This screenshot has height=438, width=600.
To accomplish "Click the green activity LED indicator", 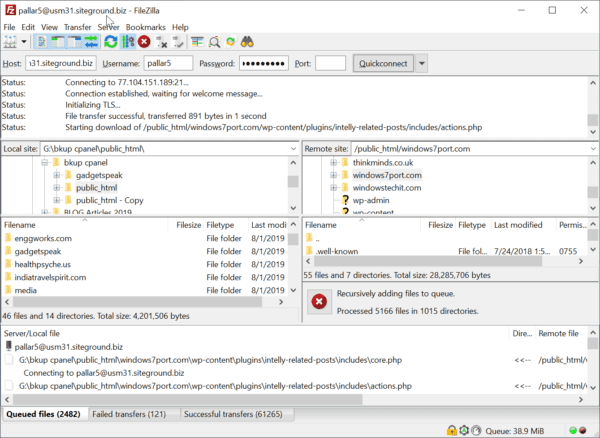I will click(573, 430).
